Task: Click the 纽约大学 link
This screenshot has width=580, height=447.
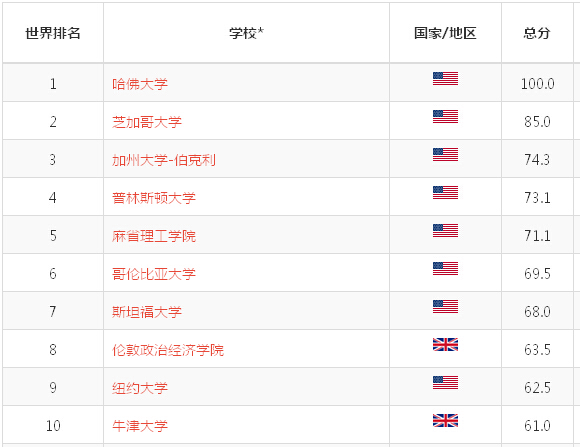Action: (x=140, y=388)
